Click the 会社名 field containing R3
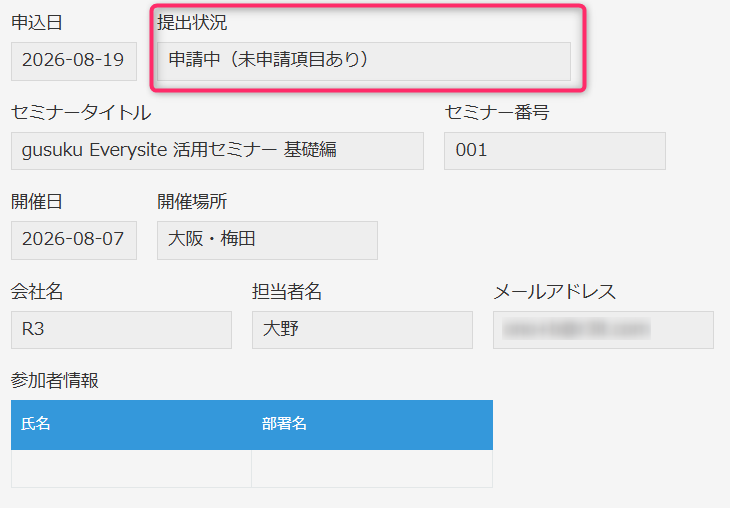Viewport: 730px width, 508px height. (121, 330)
